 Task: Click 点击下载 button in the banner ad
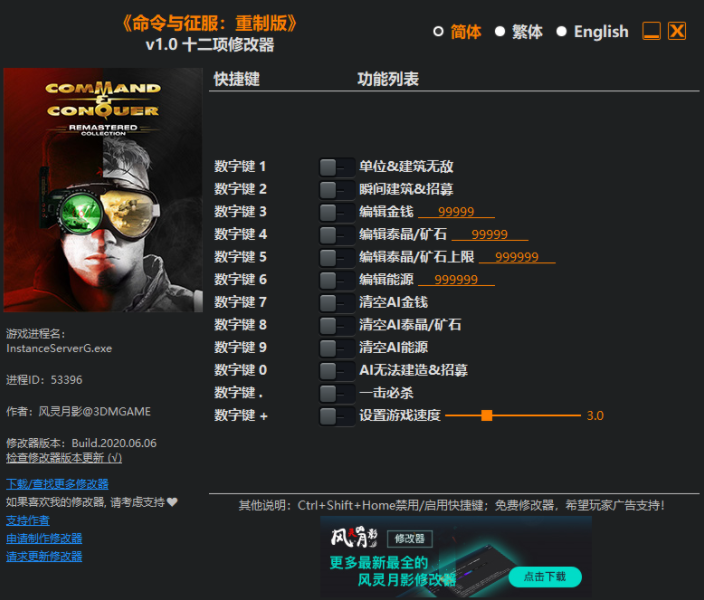point(544,577)
